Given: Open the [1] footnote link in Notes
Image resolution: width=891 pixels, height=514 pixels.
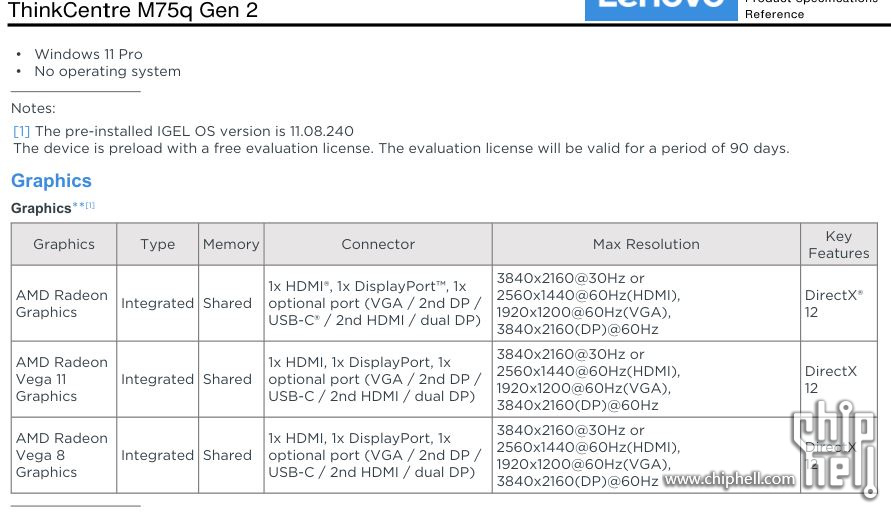Looking at the screenshot, I should (x=21, y=131).
